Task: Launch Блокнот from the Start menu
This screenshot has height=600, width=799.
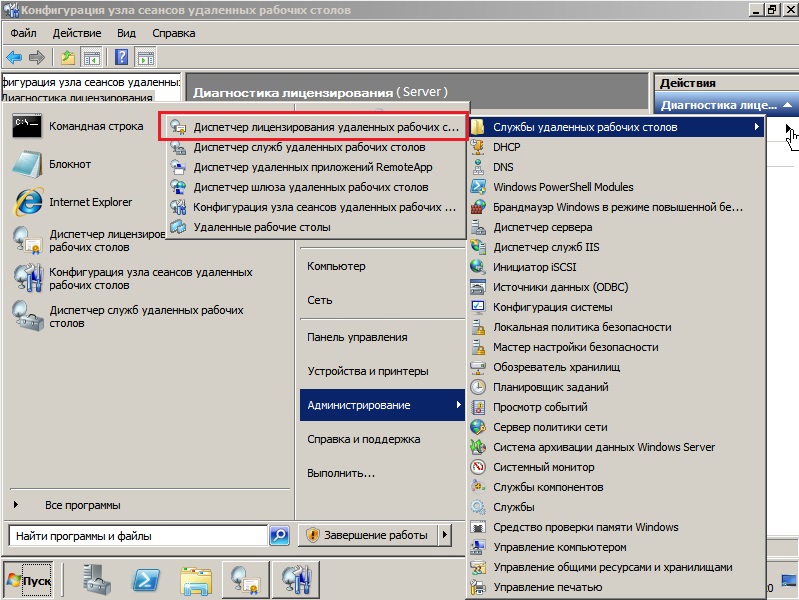Action: [70, 164]
